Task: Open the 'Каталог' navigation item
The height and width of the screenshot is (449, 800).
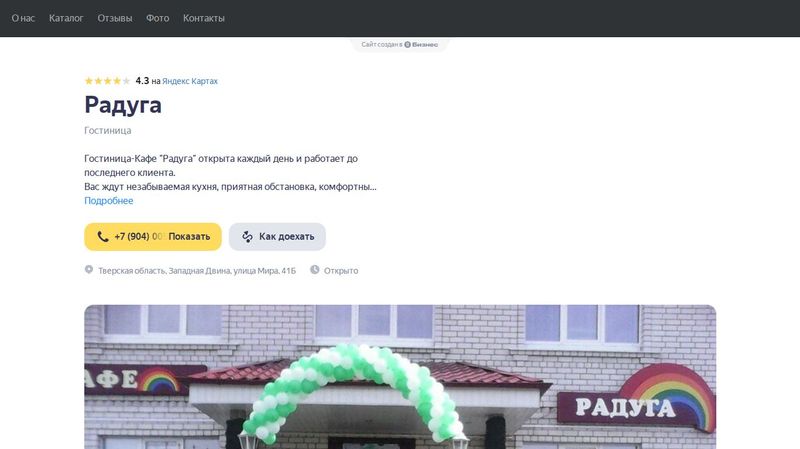Action: (66, 18)
